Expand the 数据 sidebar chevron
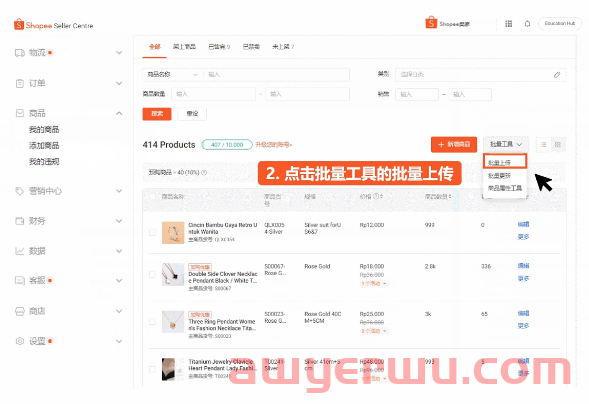Viewport: 589px width, 404px height. tap(119, 251)
